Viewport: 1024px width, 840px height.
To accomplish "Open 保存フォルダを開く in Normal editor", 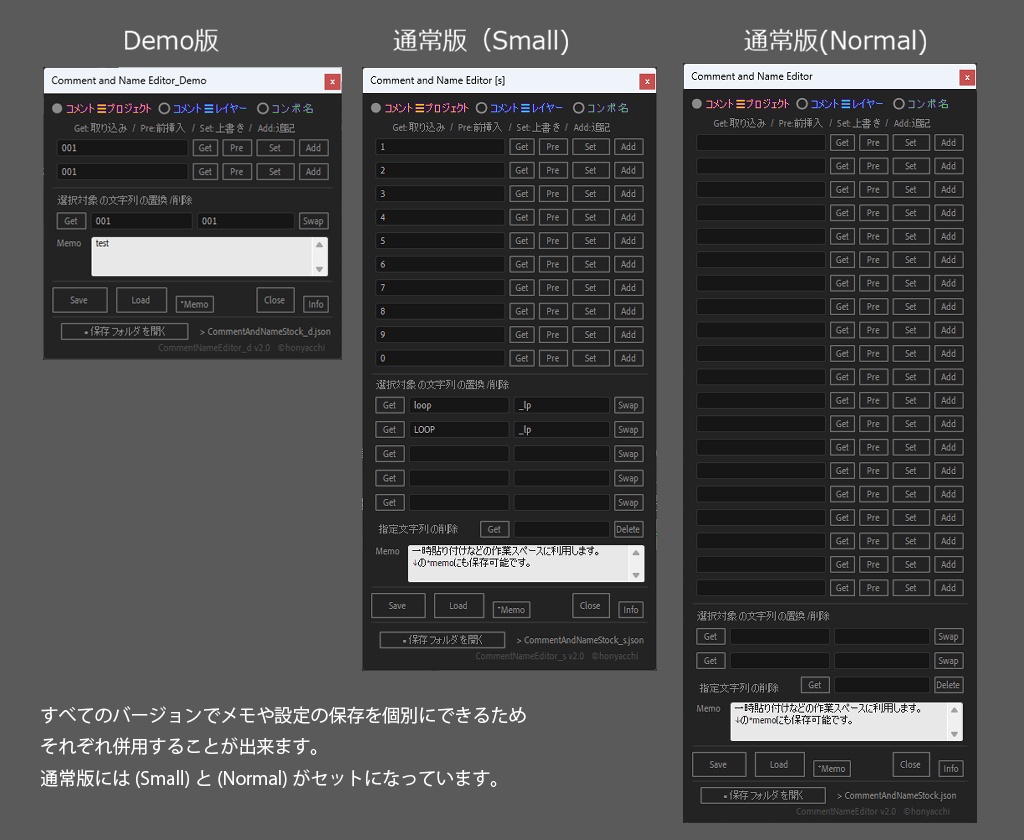I will (763, 796).
